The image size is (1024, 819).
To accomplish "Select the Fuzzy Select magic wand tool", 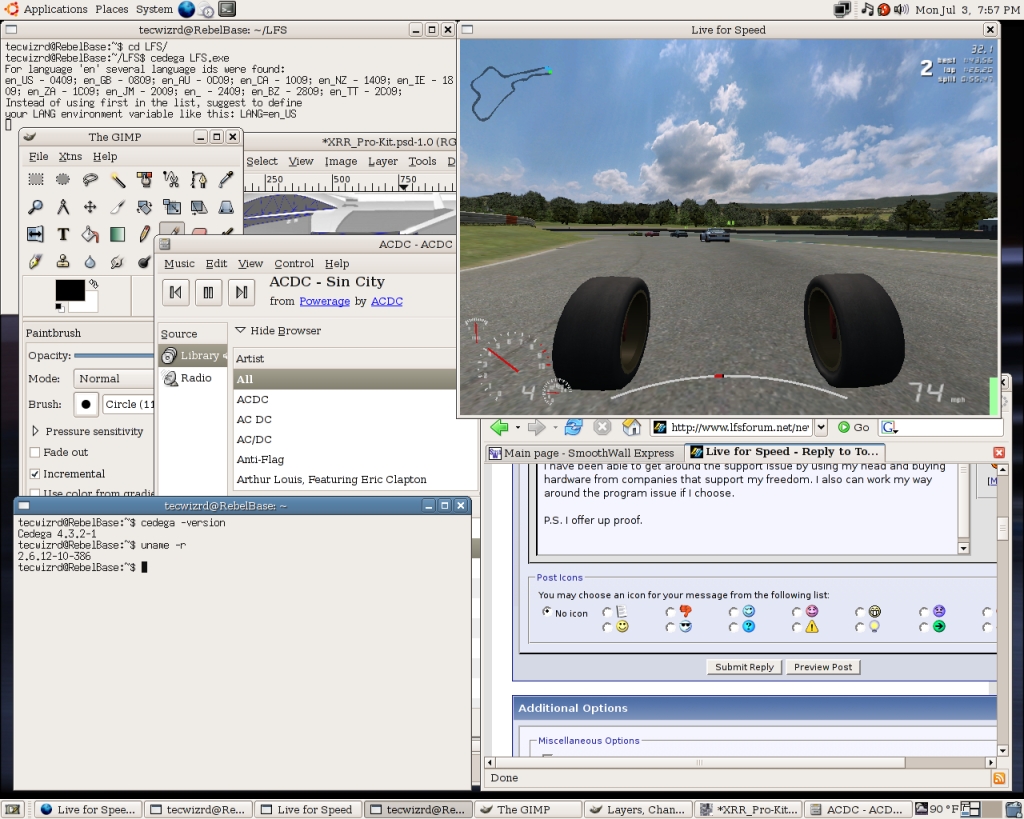I will click(118, 180).
